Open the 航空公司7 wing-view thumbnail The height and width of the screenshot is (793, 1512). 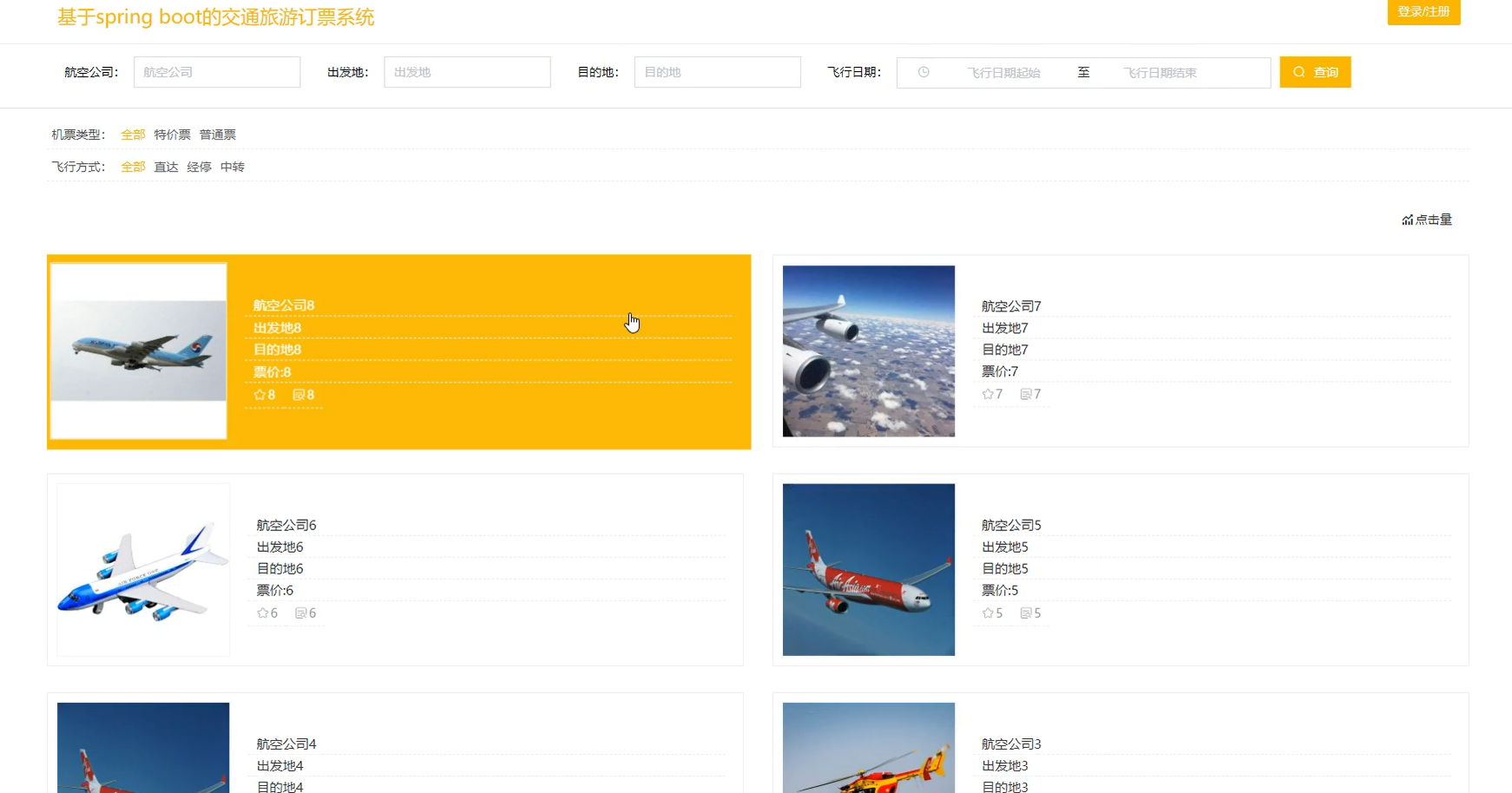(x=869, y=351)
